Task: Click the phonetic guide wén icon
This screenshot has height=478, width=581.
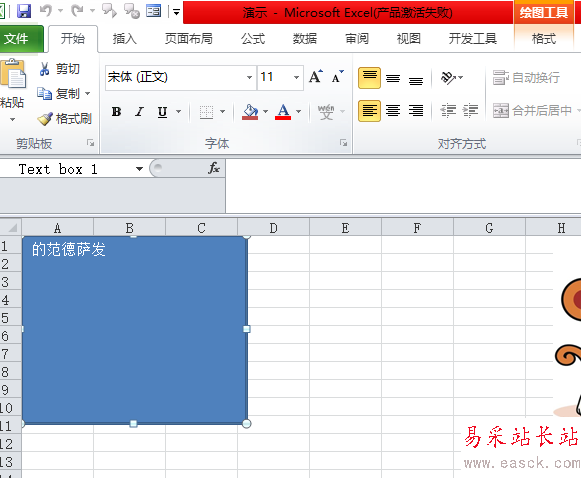Action: [x=326, y=111]
